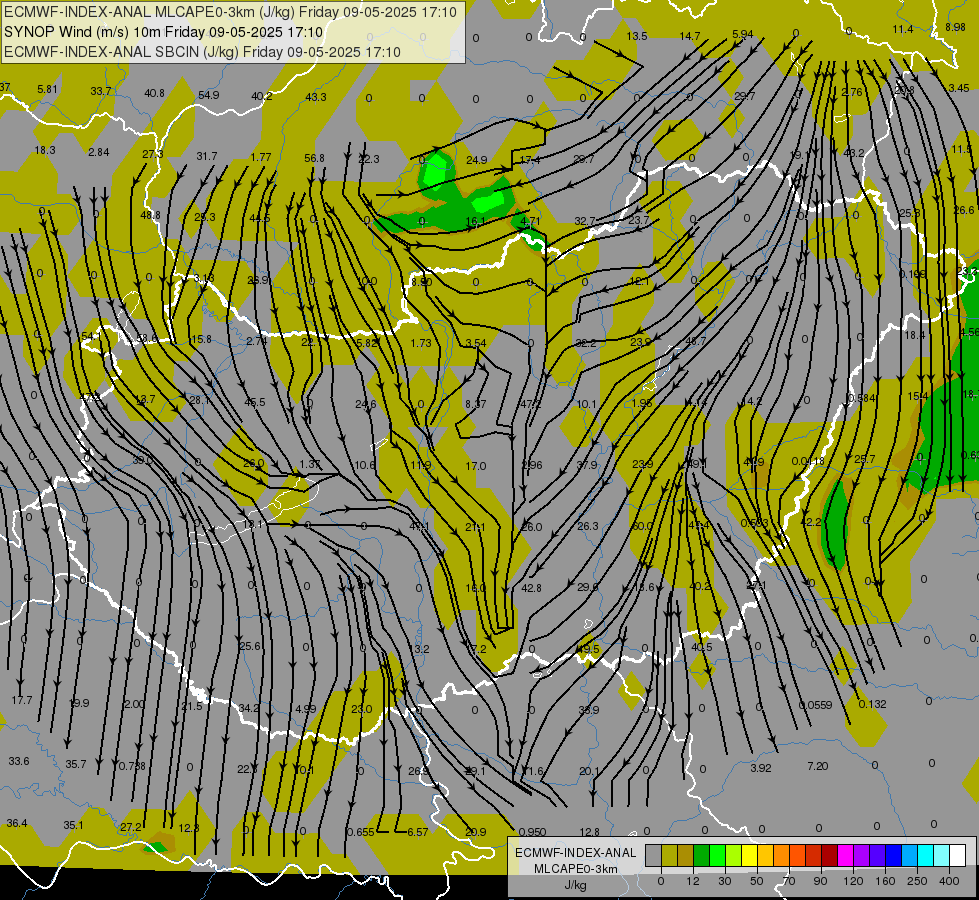Click the pure yellow swatch in the legend

[749, 855]
